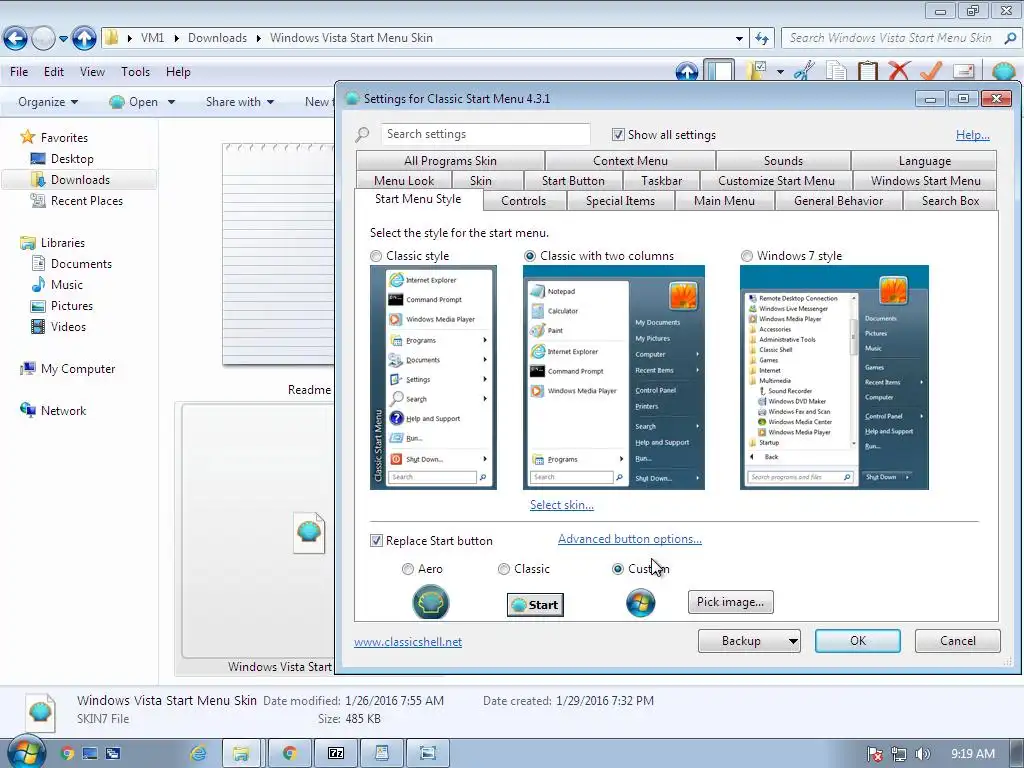Click the Chrome taskbar window button
Image resolution: width=1024 pixels, height=768 pixels.
pyautogui.click(x=289, y=754)
